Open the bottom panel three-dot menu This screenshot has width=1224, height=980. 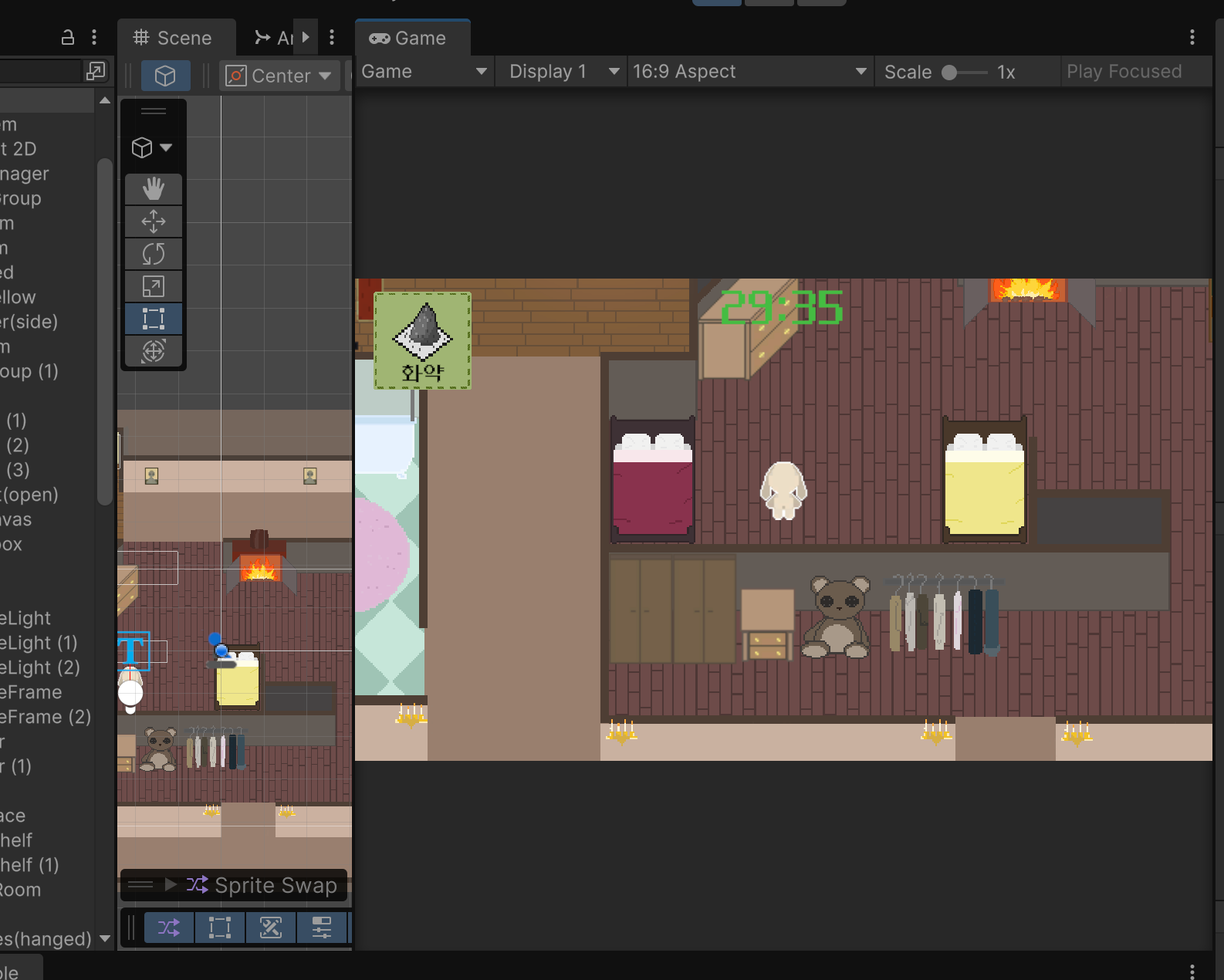(1192, 971)
